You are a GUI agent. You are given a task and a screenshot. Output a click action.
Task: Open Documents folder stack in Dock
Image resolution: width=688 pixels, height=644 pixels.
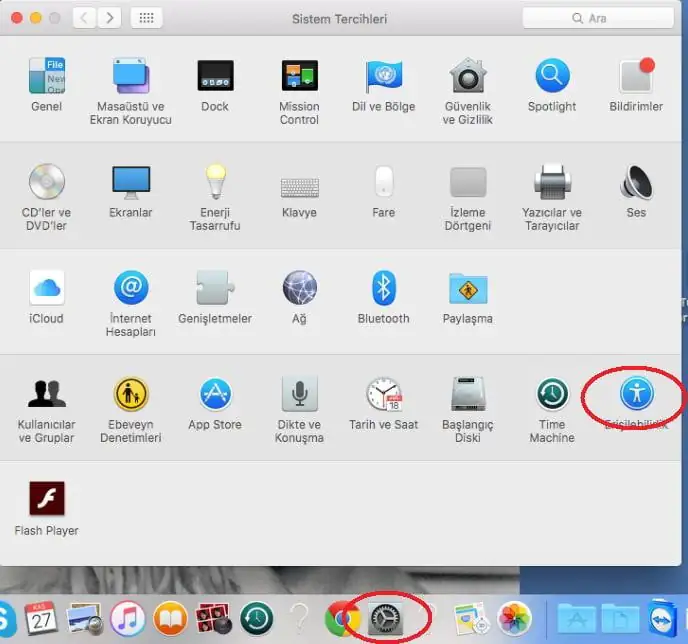click(620, 619)
